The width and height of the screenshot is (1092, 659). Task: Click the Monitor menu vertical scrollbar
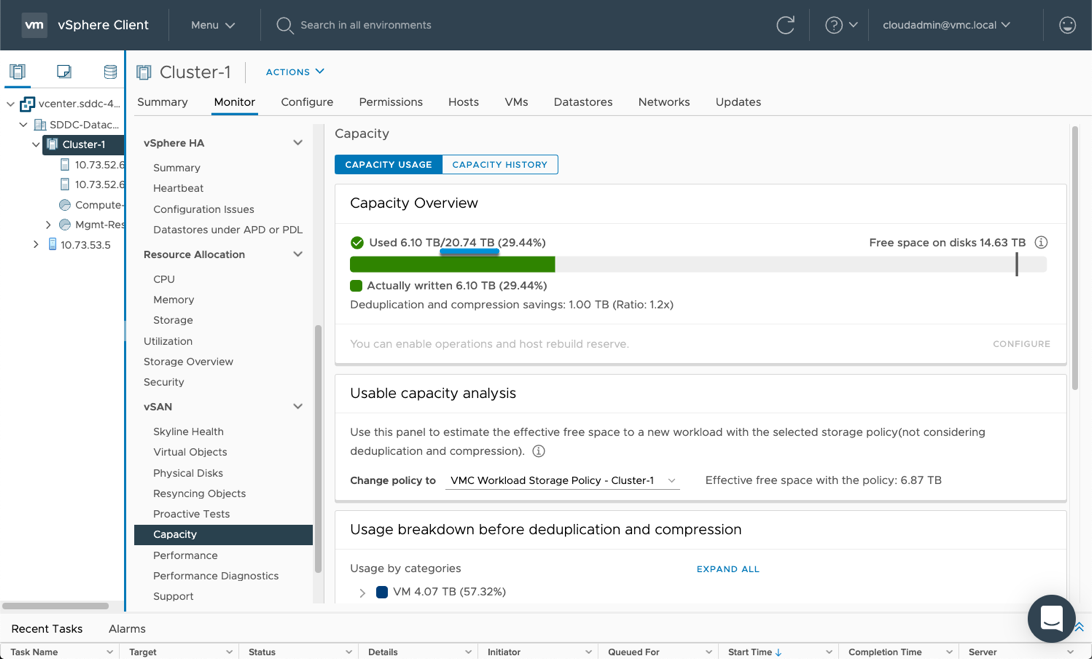(318, 449)
